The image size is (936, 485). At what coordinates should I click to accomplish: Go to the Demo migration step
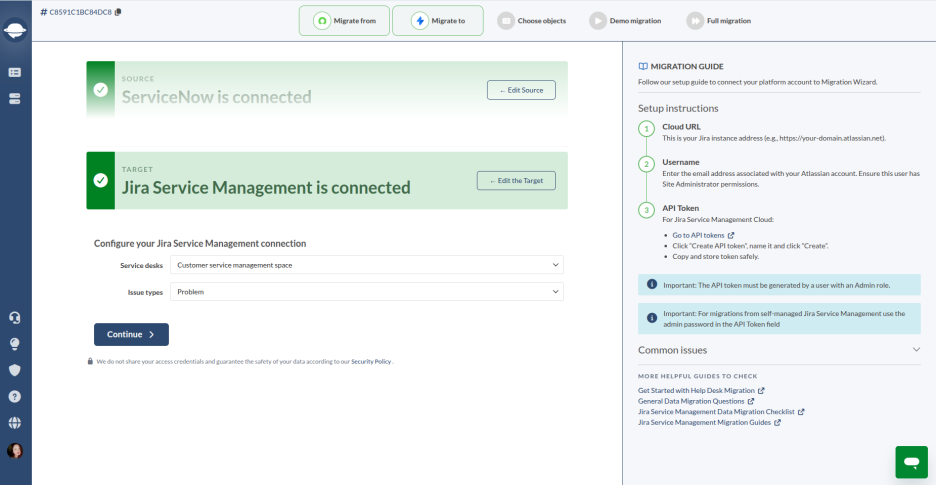click(x=625, y=21)
